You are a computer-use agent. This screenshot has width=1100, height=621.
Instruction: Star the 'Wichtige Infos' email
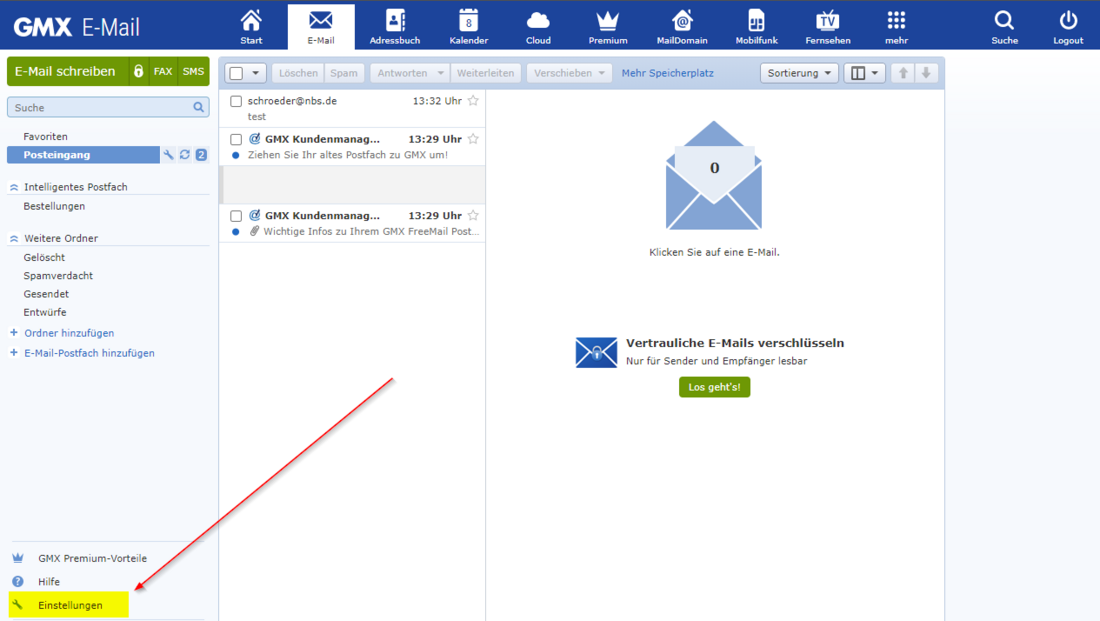point(474,215)
